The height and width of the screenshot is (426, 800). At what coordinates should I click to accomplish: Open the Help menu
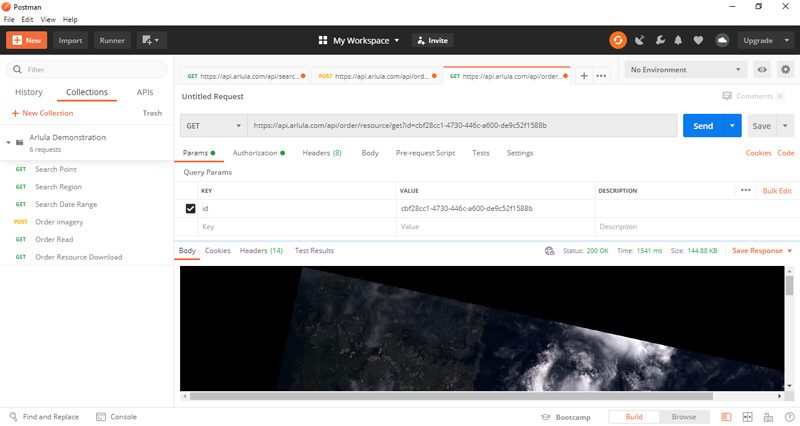click(70, 19)
